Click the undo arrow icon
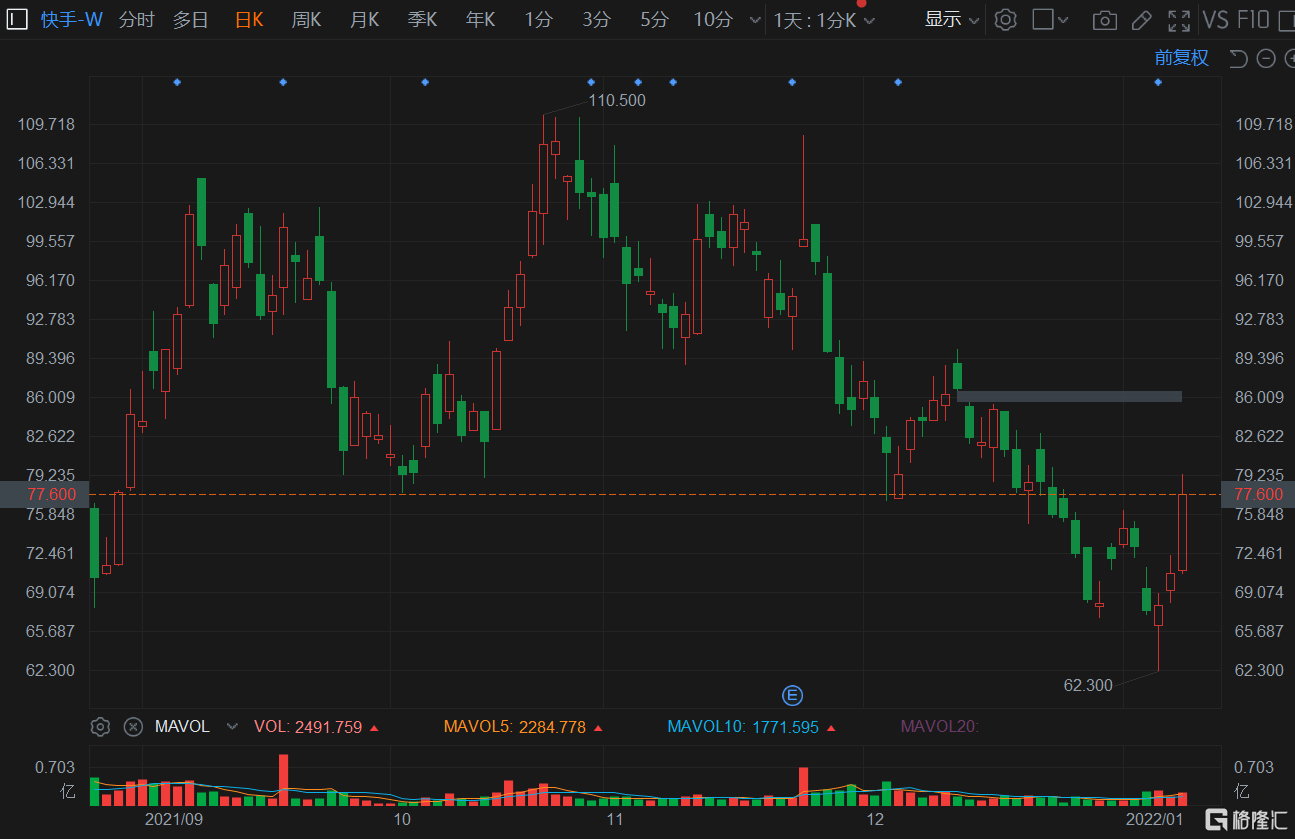 click(1238, 58)
